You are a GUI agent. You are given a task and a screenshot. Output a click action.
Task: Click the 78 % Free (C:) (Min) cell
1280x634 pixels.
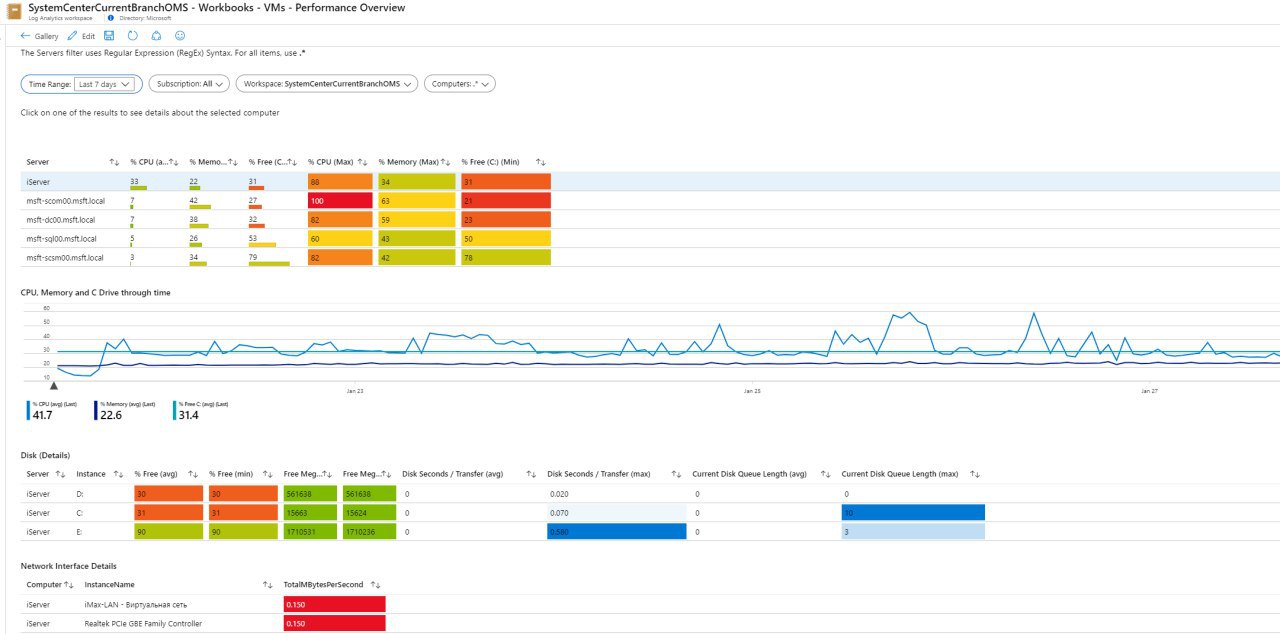[x=505, y=258]
